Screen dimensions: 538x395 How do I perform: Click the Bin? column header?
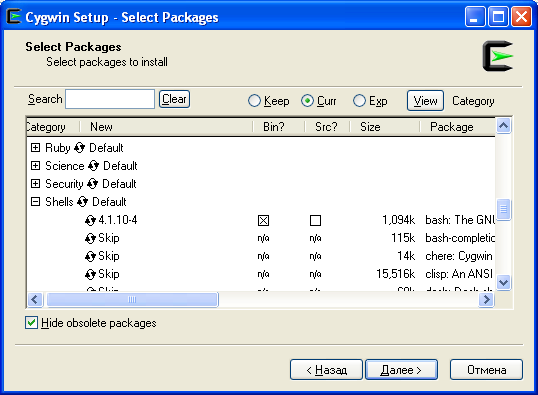[x=279, y=127]
